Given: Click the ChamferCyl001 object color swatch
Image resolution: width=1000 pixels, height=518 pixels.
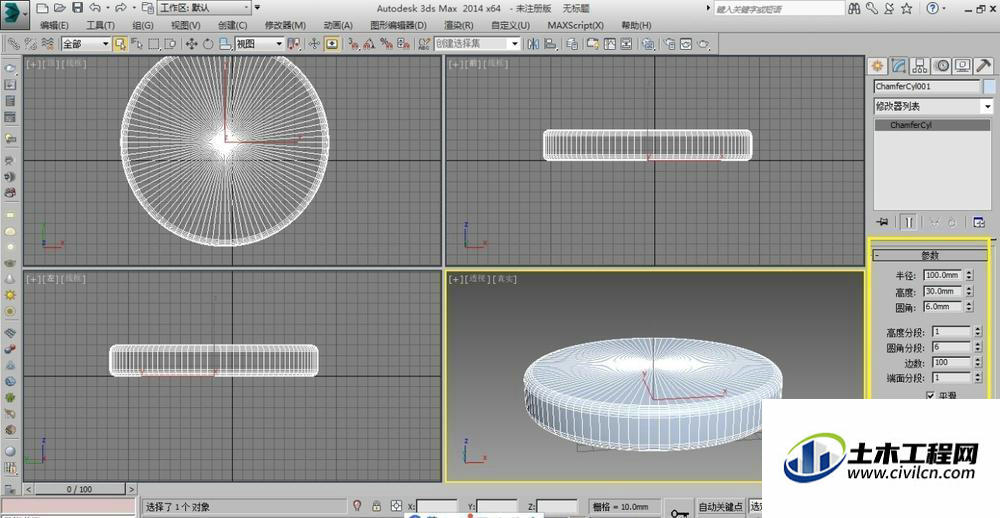Looking at the screenshot, I should coord(989,86).
